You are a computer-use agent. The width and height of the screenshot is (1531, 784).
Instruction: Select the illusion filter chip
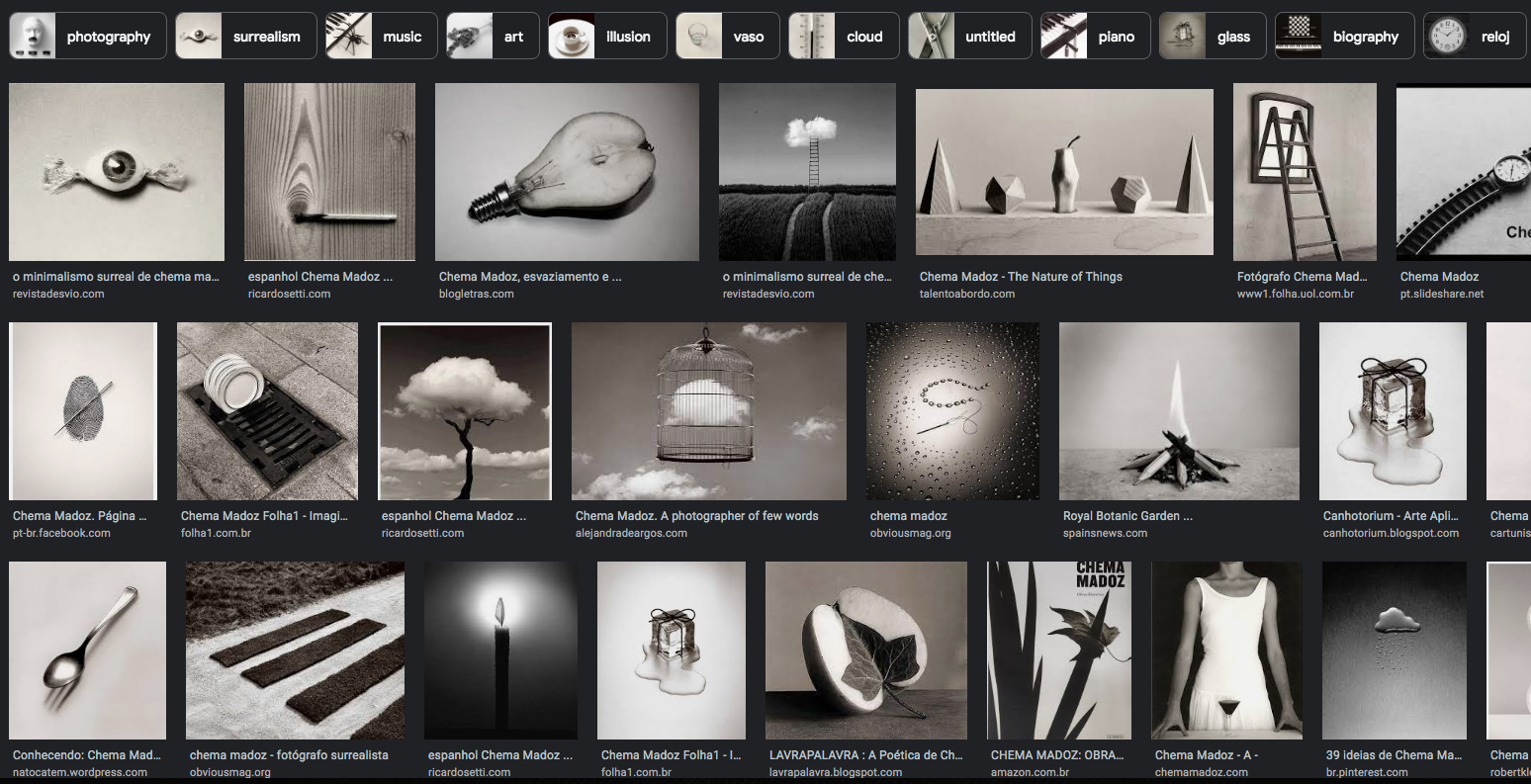point(606,37)
